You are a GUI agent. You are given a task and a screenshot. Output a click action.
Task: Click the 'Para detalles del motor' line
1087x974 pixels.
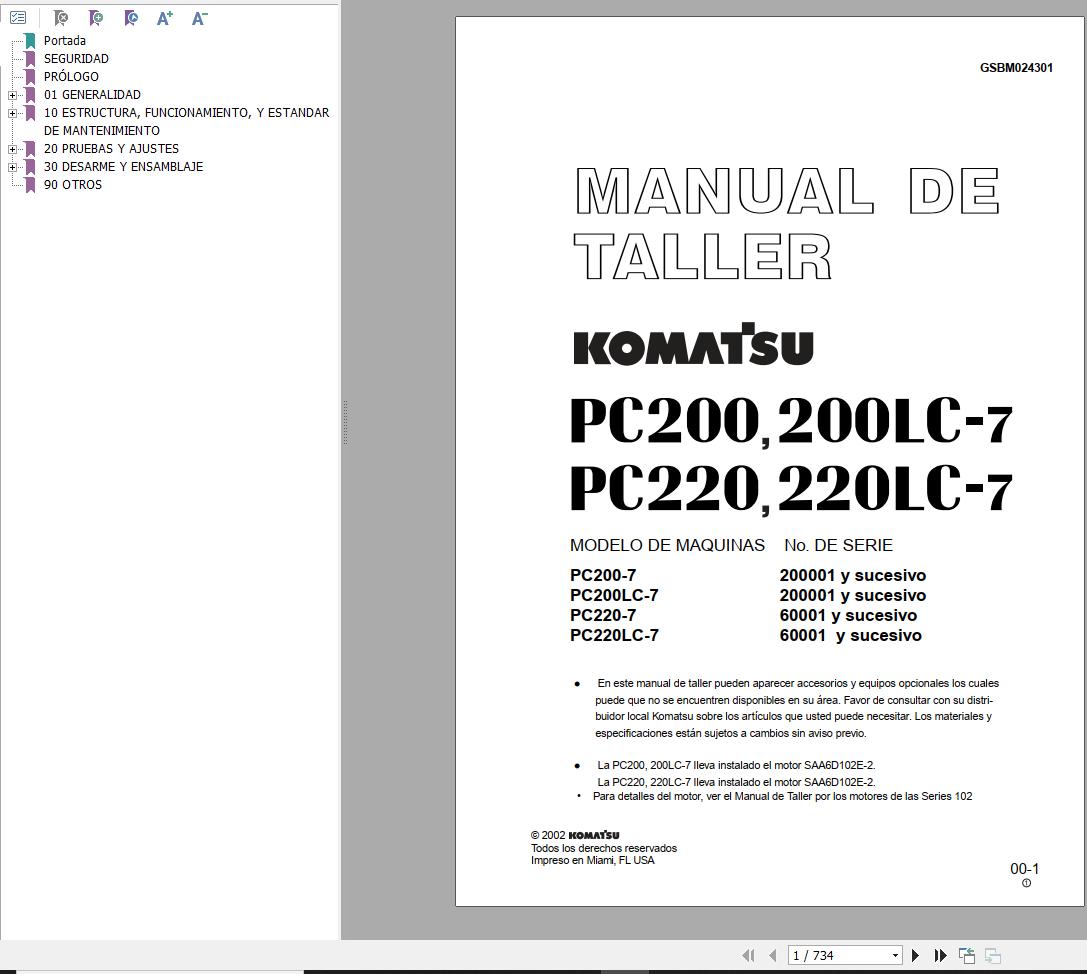point(782,797)
